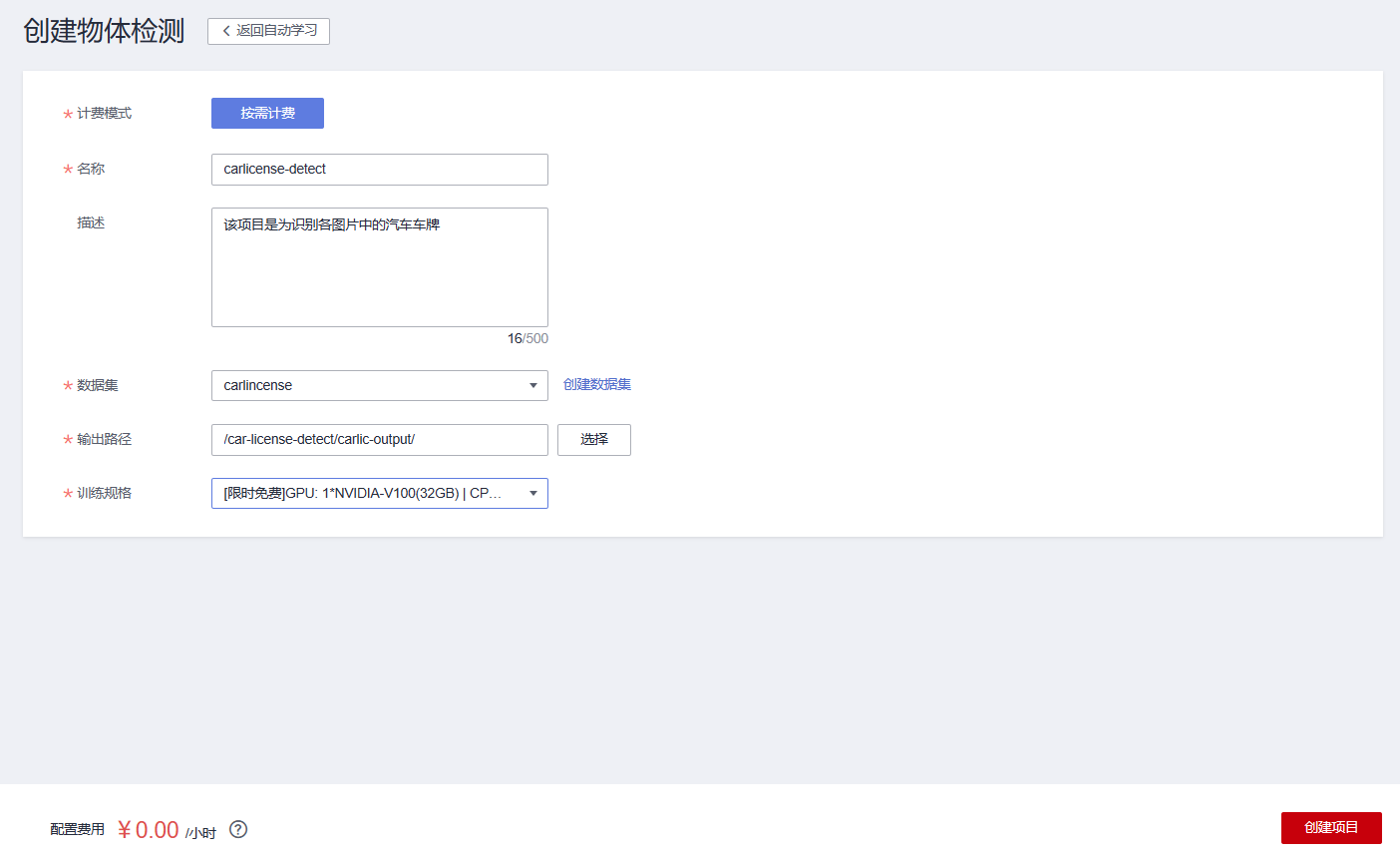The image size is (1400, 859).
Task: Click the 计费模式 field label
Action: click(x=104, y=114)
